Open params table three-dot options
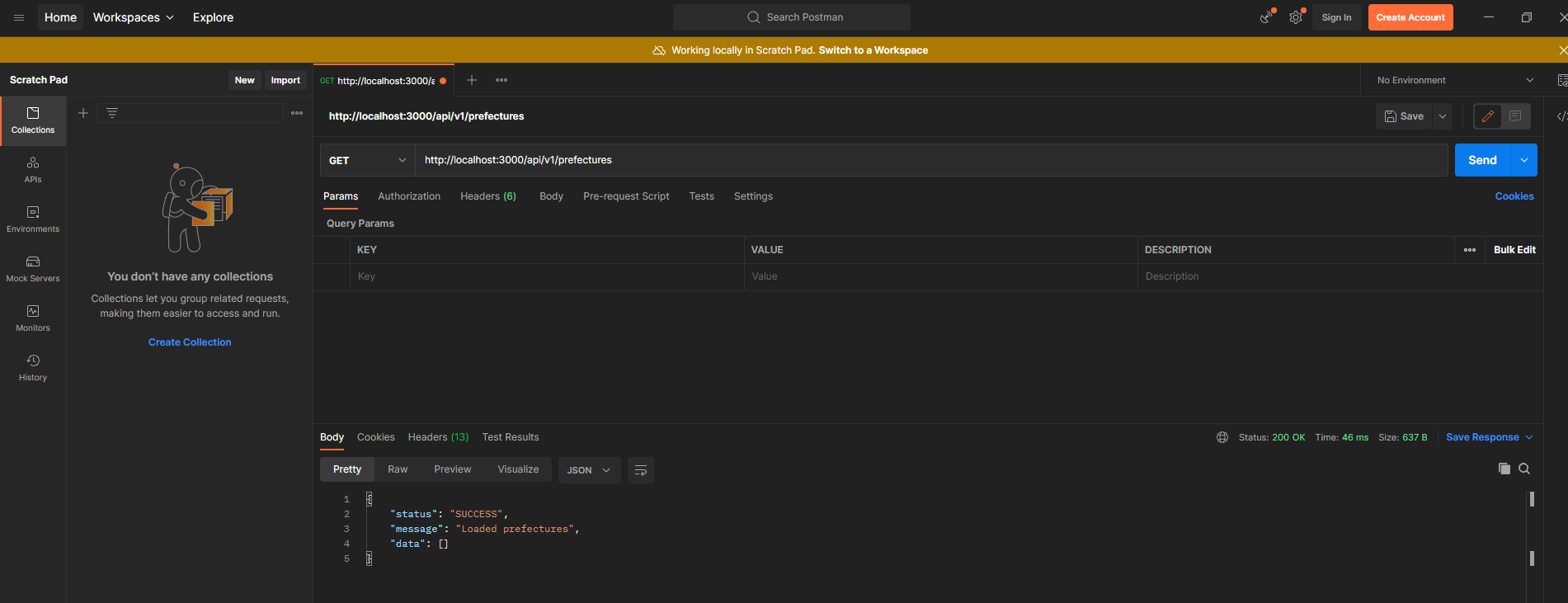1568x603 pixels. click(1470, 250)
